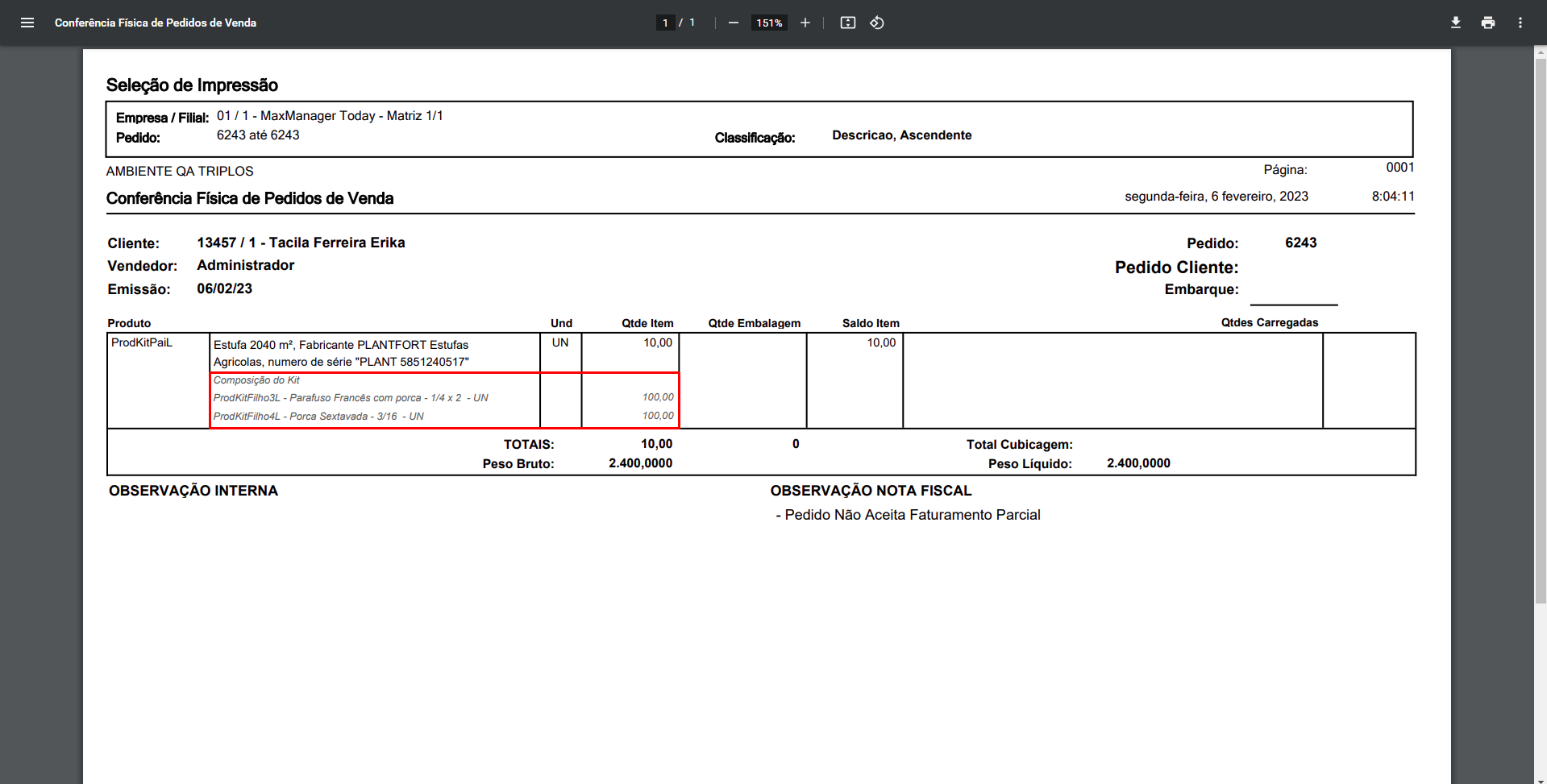Click Saldo Item value '10,00'

tap(881, 342)
